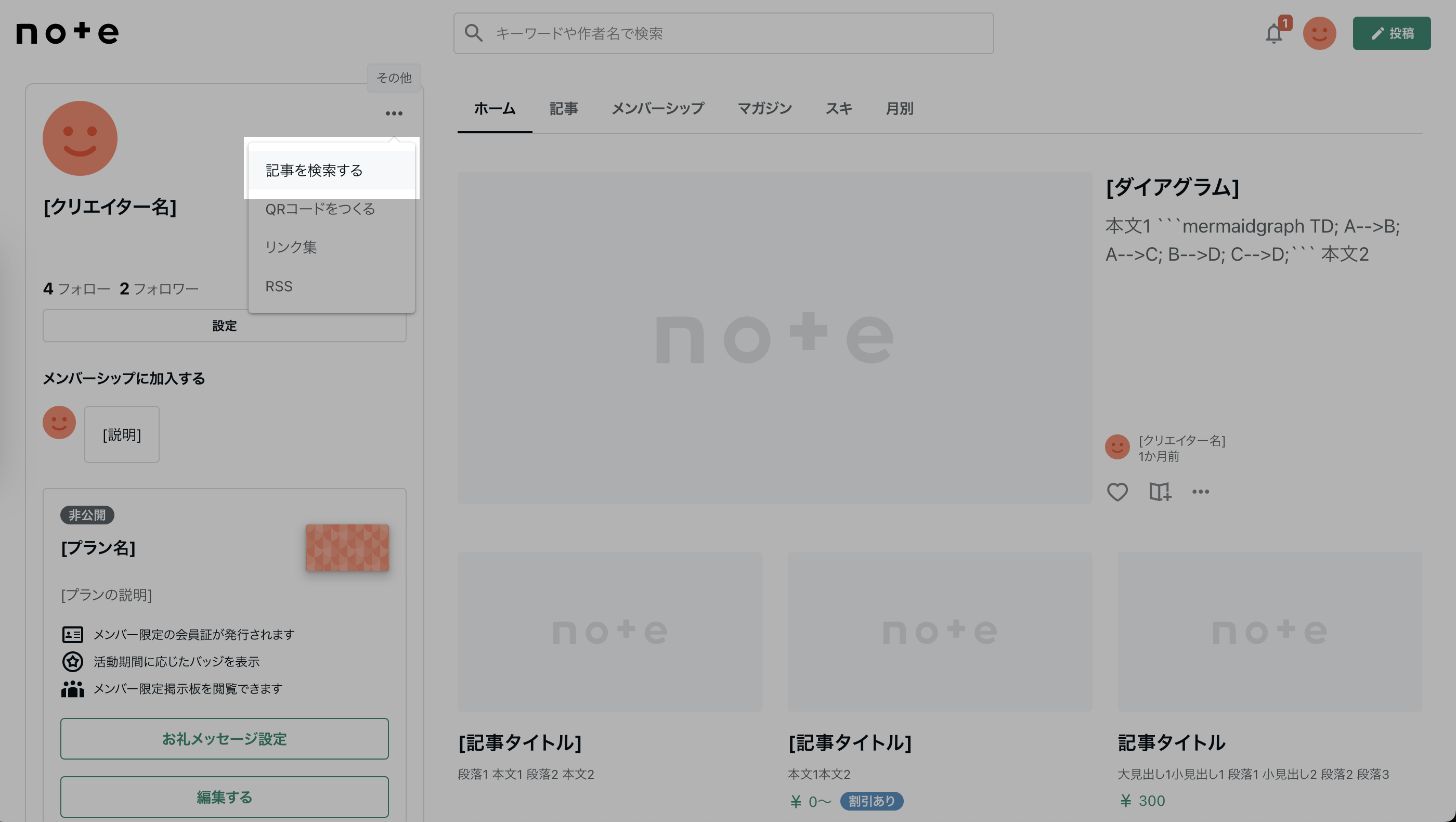Click the member ID card icon
The height and width of the screenshot is (822, 1456).
point(72,634)
